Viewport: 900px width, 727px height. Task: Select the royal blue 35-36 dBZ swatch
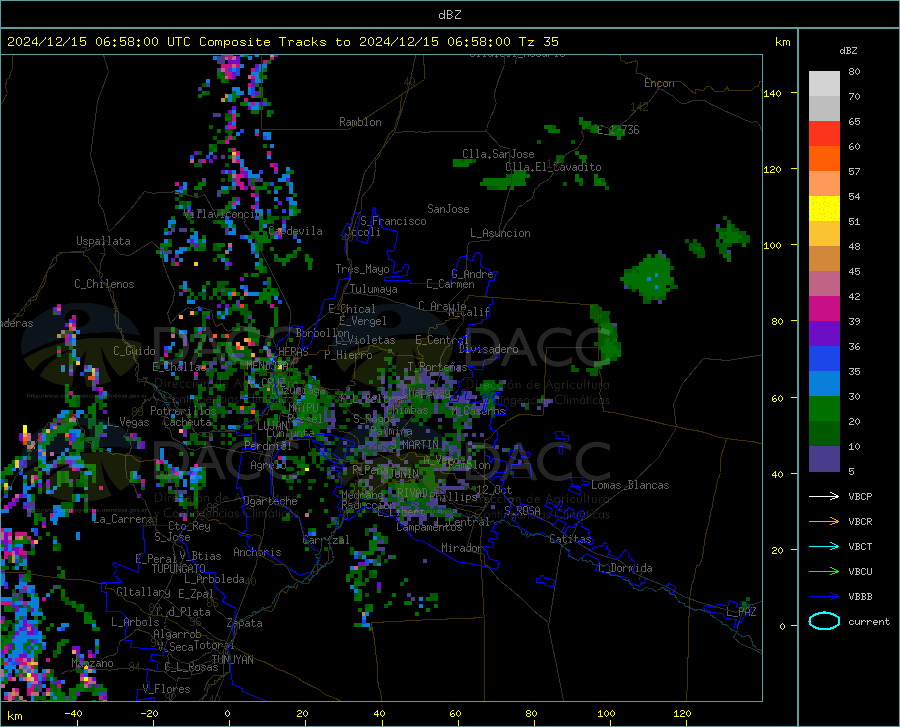point(824,359)
